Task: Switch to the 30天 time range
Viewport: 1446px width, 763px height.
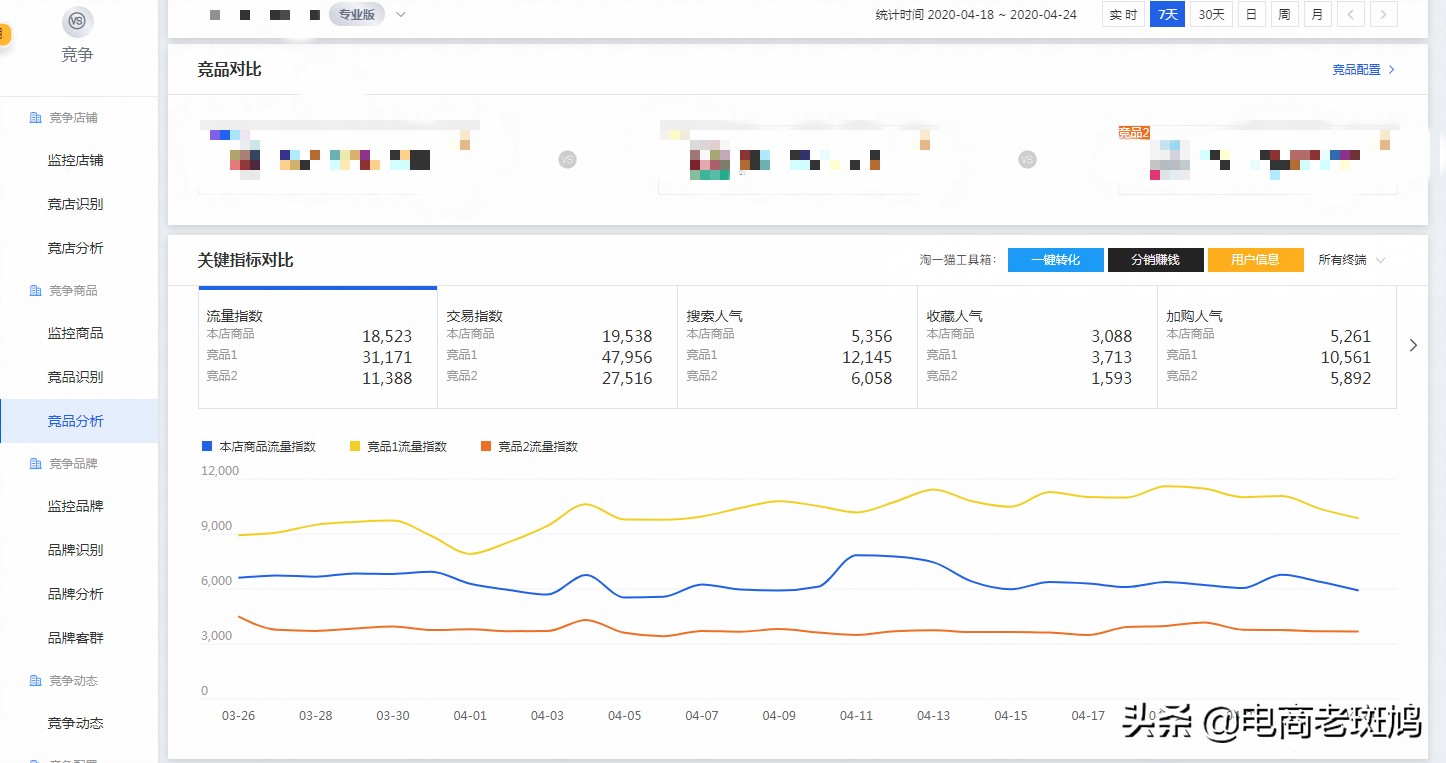Action: [1211, 14]
